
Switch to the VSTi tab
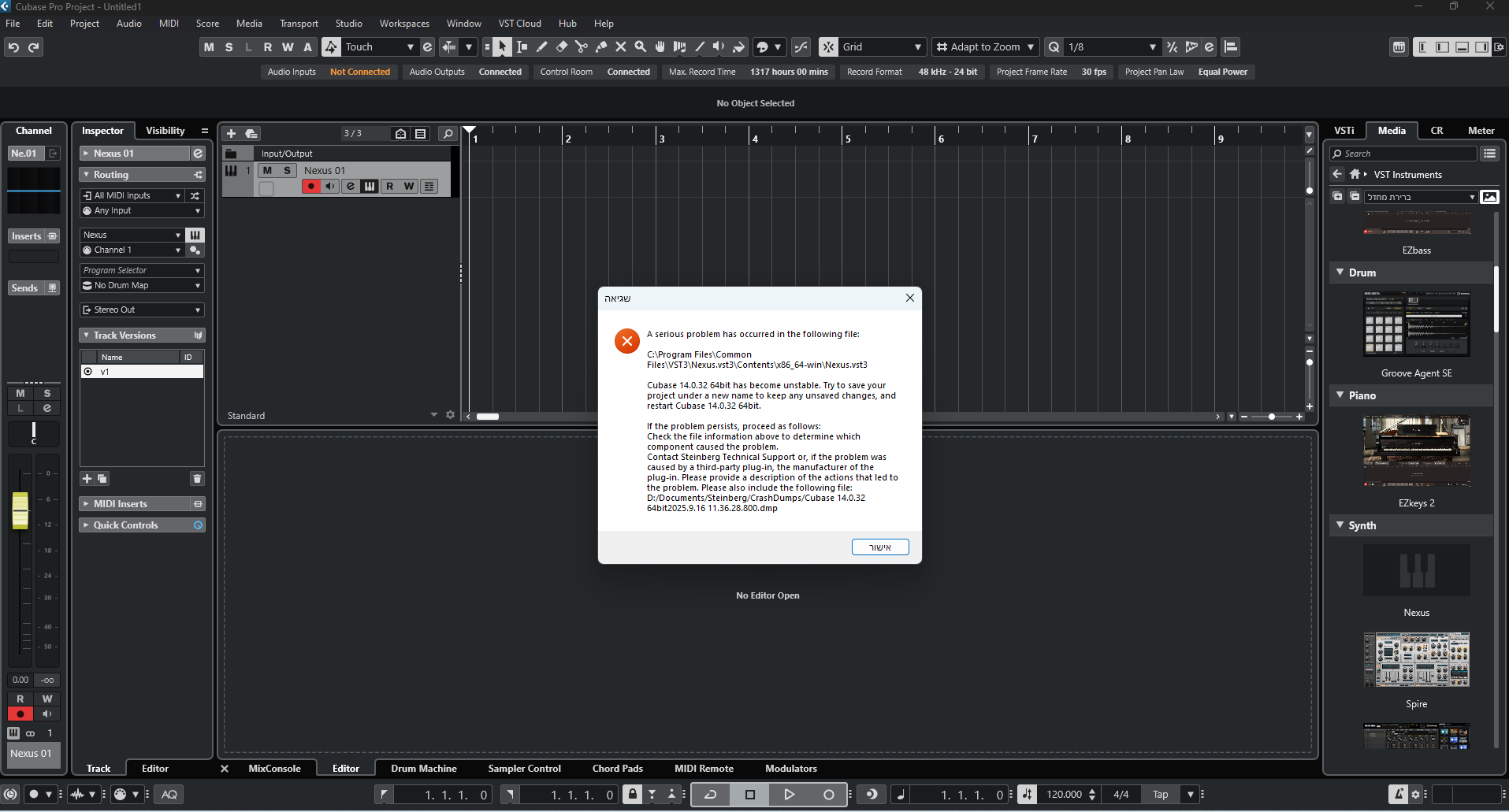[x=1344, y=131]
